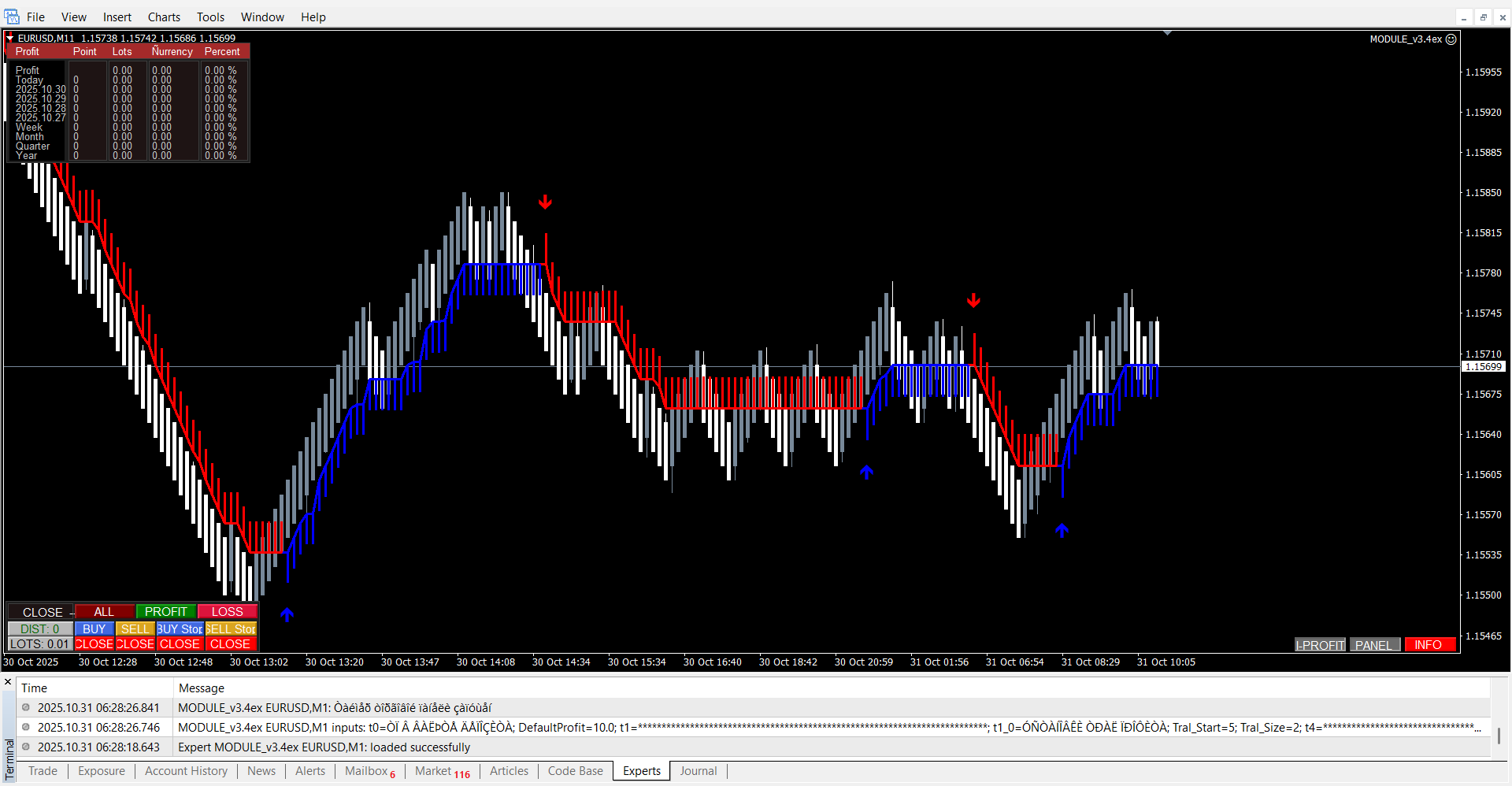Open the Charts menu
The width and height of the screenshot is (1512, 786).
(x=164, y=17)
